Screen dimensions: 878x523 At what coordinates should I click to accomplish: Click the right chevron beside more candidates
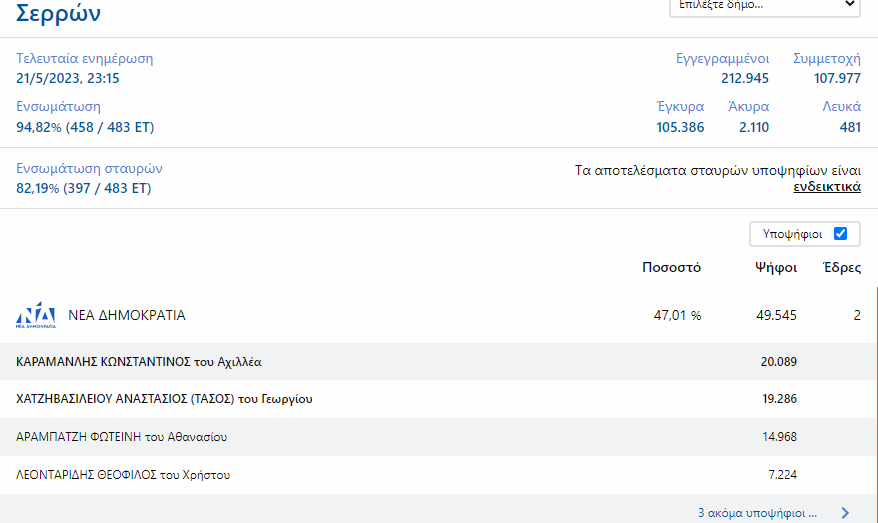click(845, 513)
